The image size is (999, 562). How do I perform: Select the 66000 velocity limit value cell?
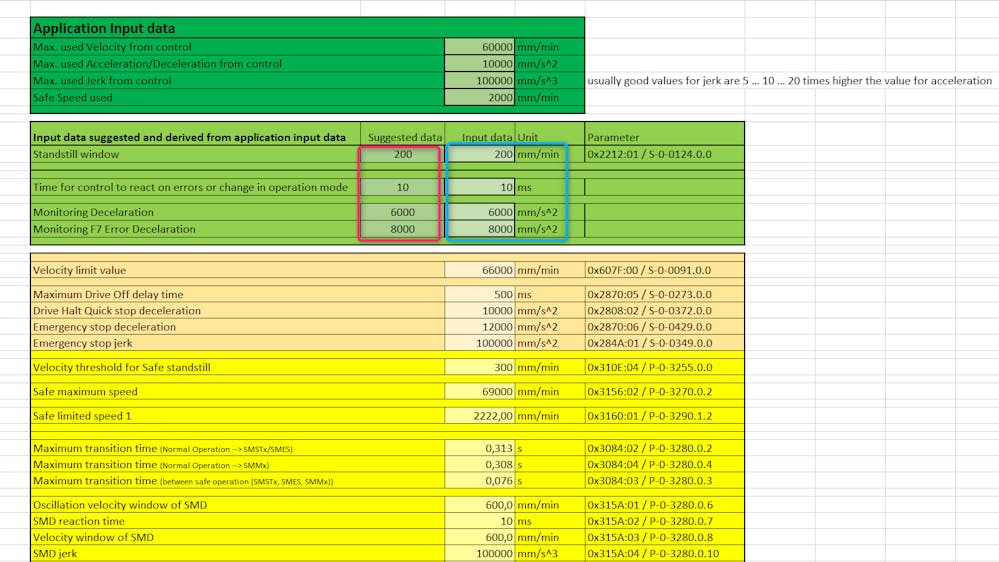[x=479, y=270]
